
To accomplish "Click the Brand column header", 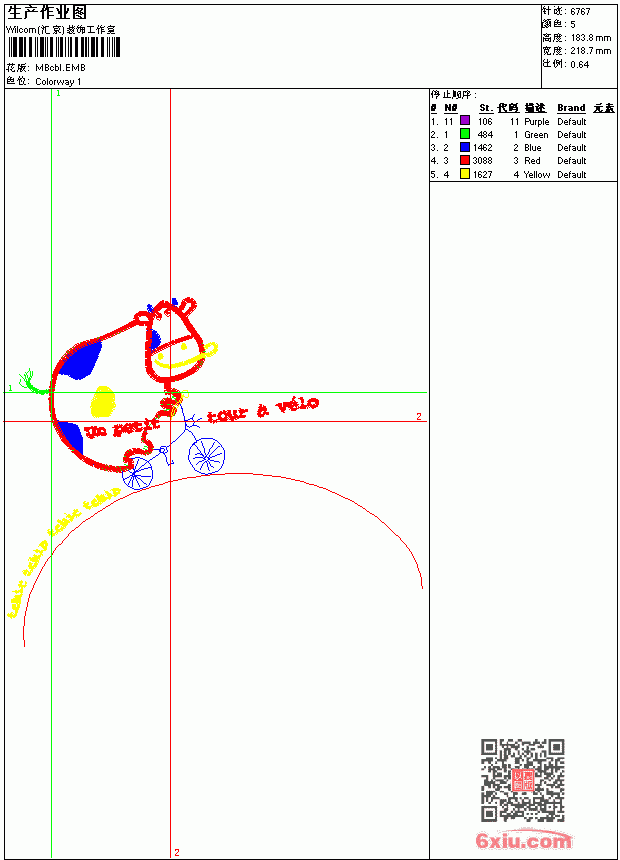I will (571, 108).
